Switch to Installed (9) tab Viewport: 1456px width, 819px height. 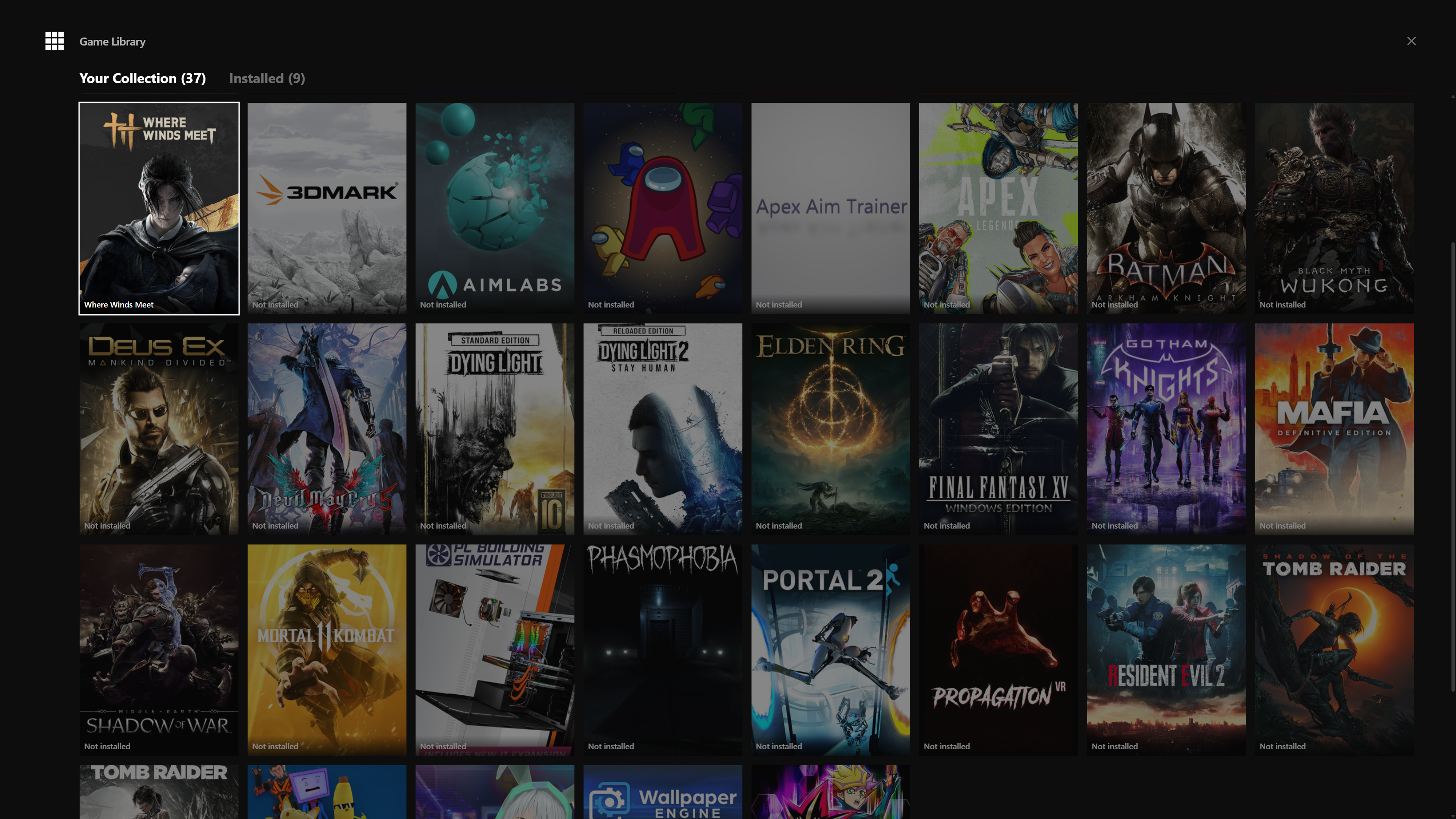[267, 78]
